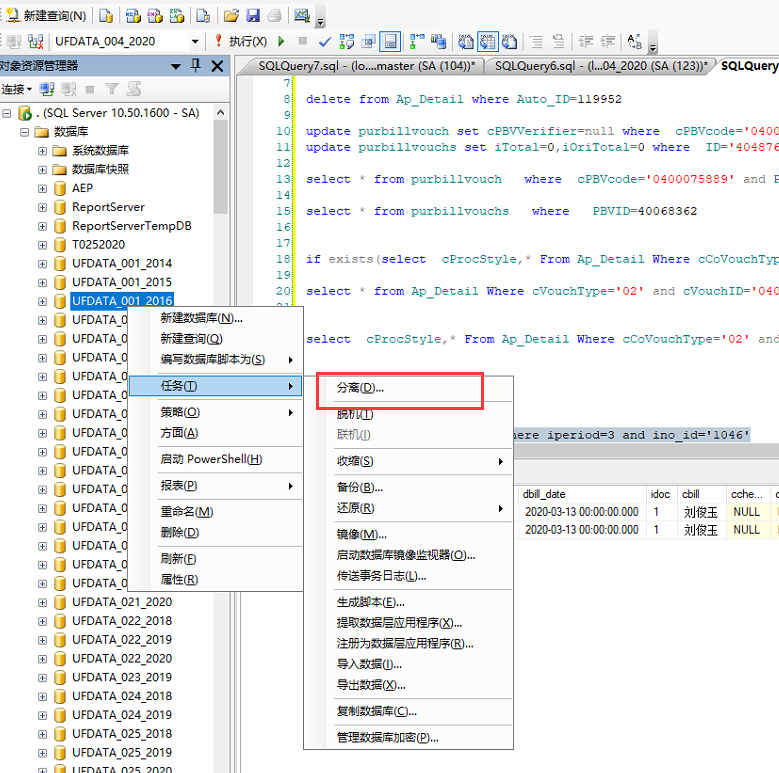Choose 新建查询(Q) from context menu

pyautogui.click(x=215, y=339)
